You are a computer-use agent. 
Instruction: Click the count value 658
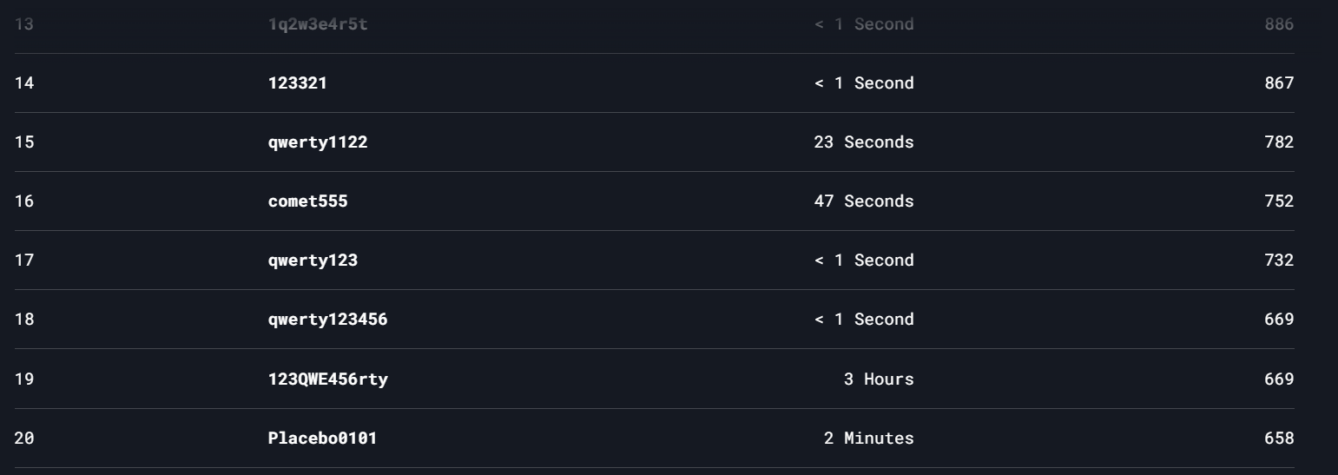(1278, 438)
